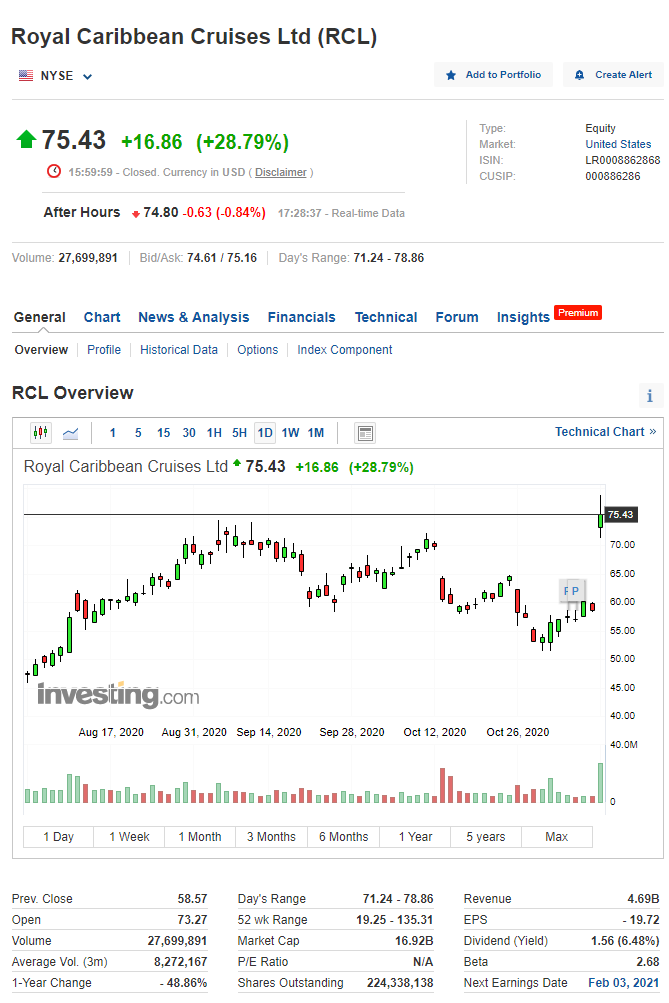Click the star icon in Add to Portfolio

[x=451, y=75]
